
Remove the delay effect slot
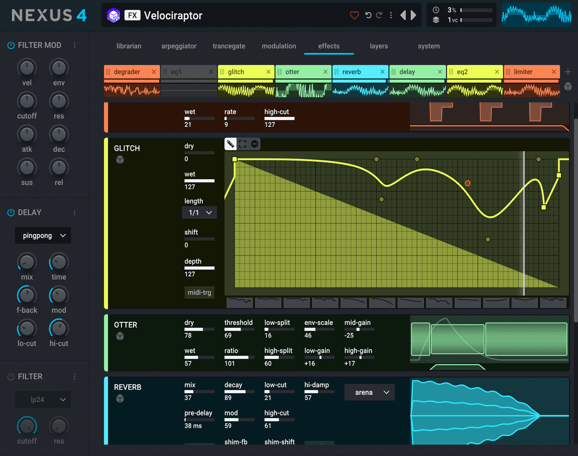click(x=440, y=72)
